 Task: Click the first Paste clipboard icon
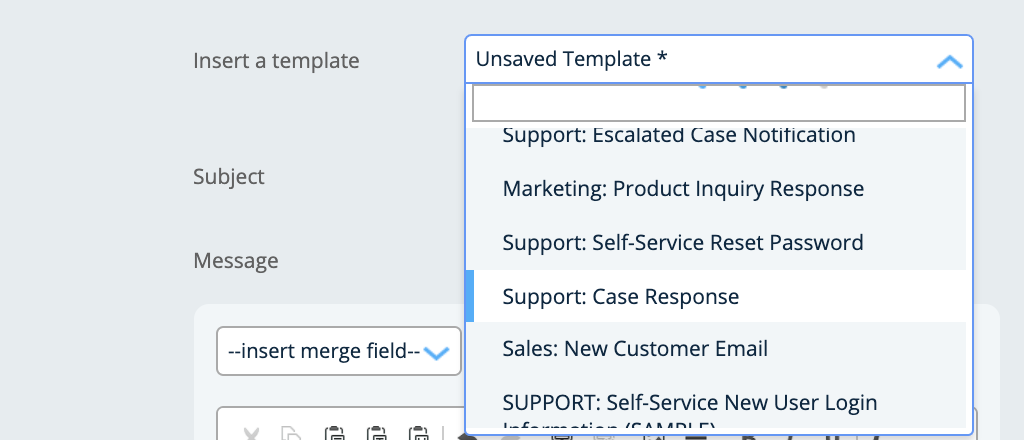point(334,433)
